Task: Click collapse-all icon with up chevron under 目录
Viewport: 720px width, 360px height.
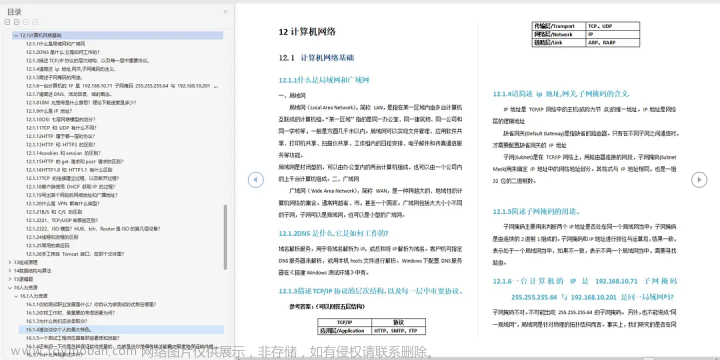Action: [x=17, y=22]
